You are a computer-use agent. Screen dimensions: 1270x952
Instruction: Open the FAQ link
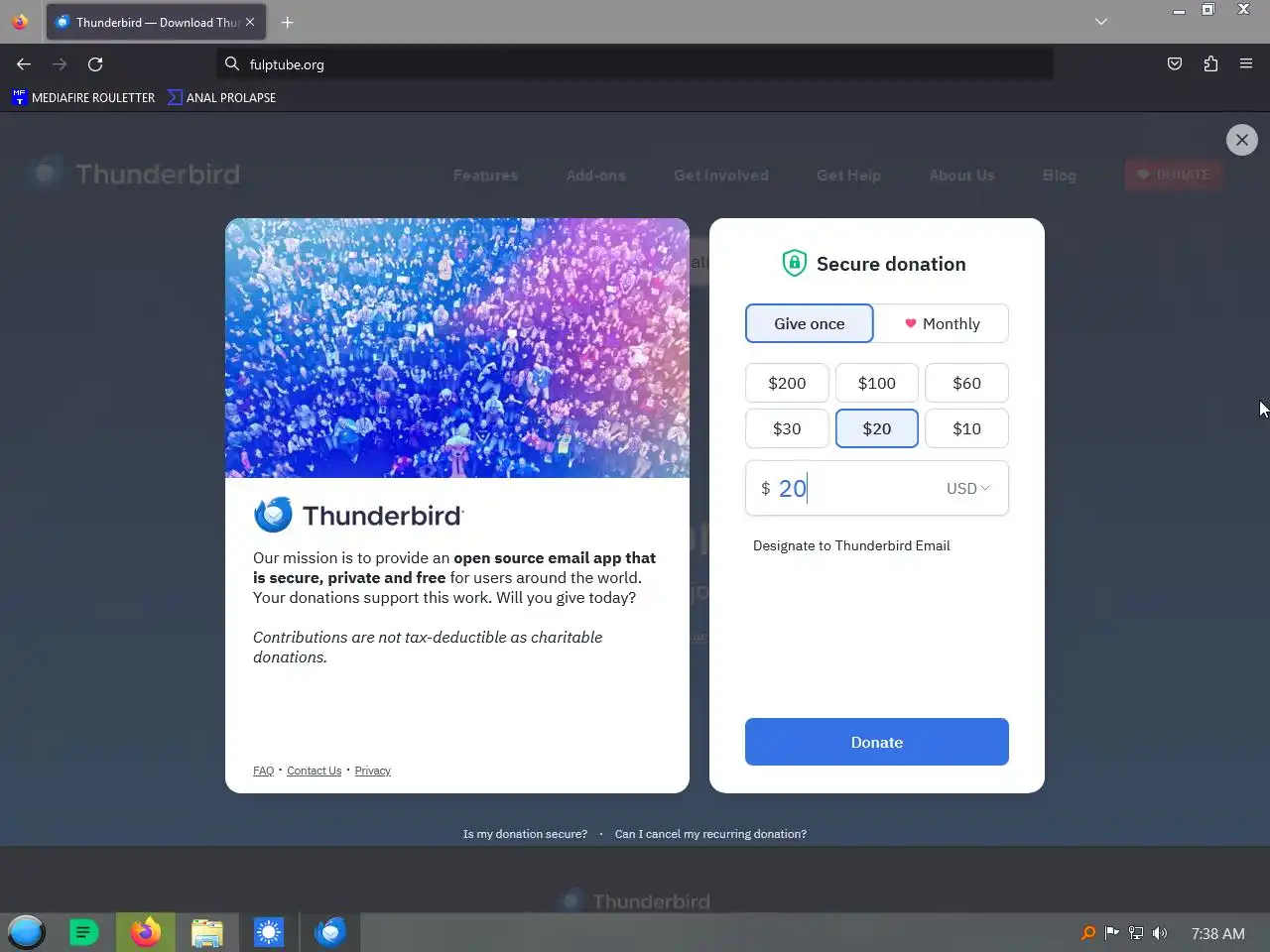click(263, 771)
